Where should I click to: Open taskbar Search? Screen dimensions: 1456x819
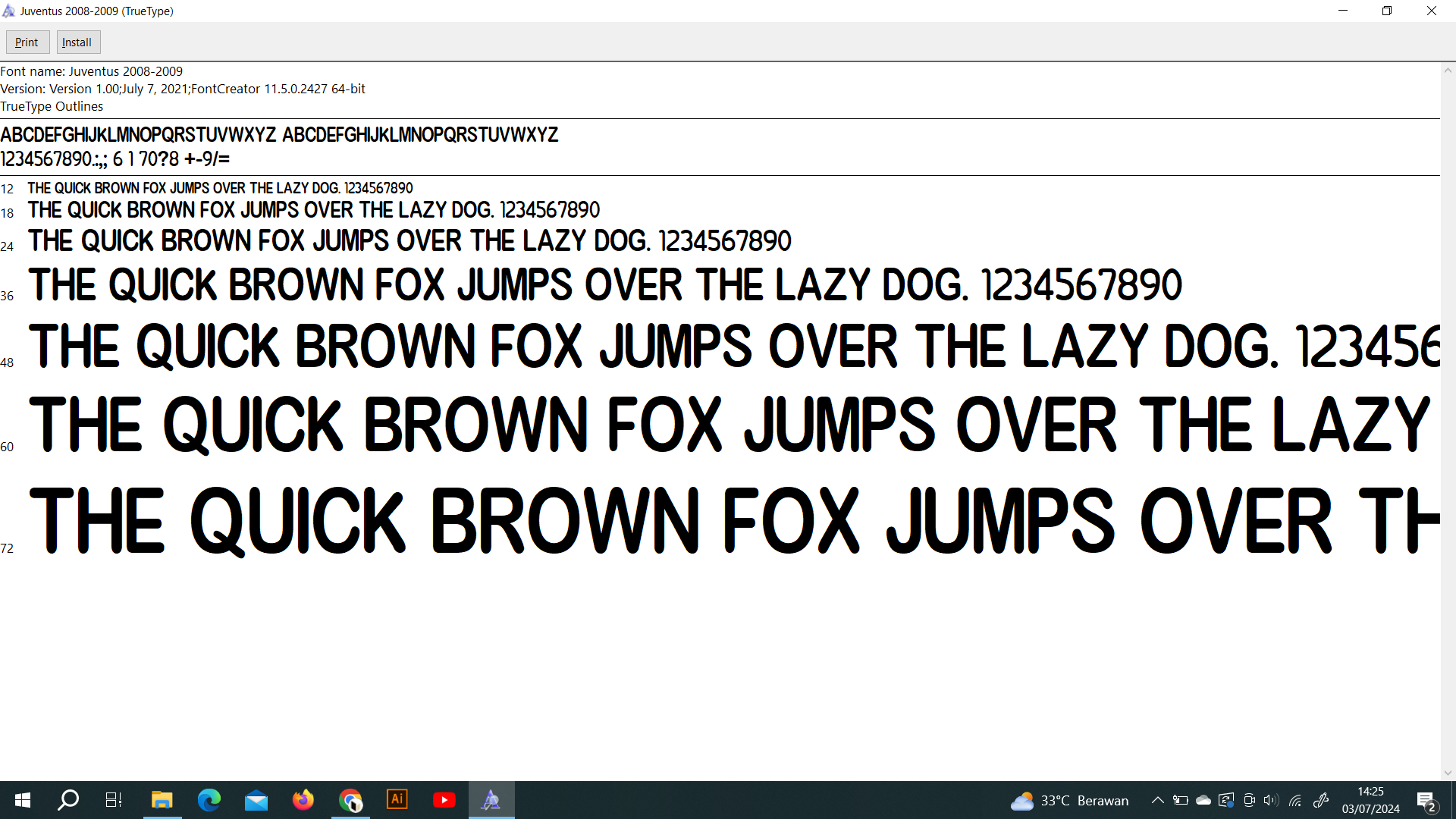coord(68,800)
